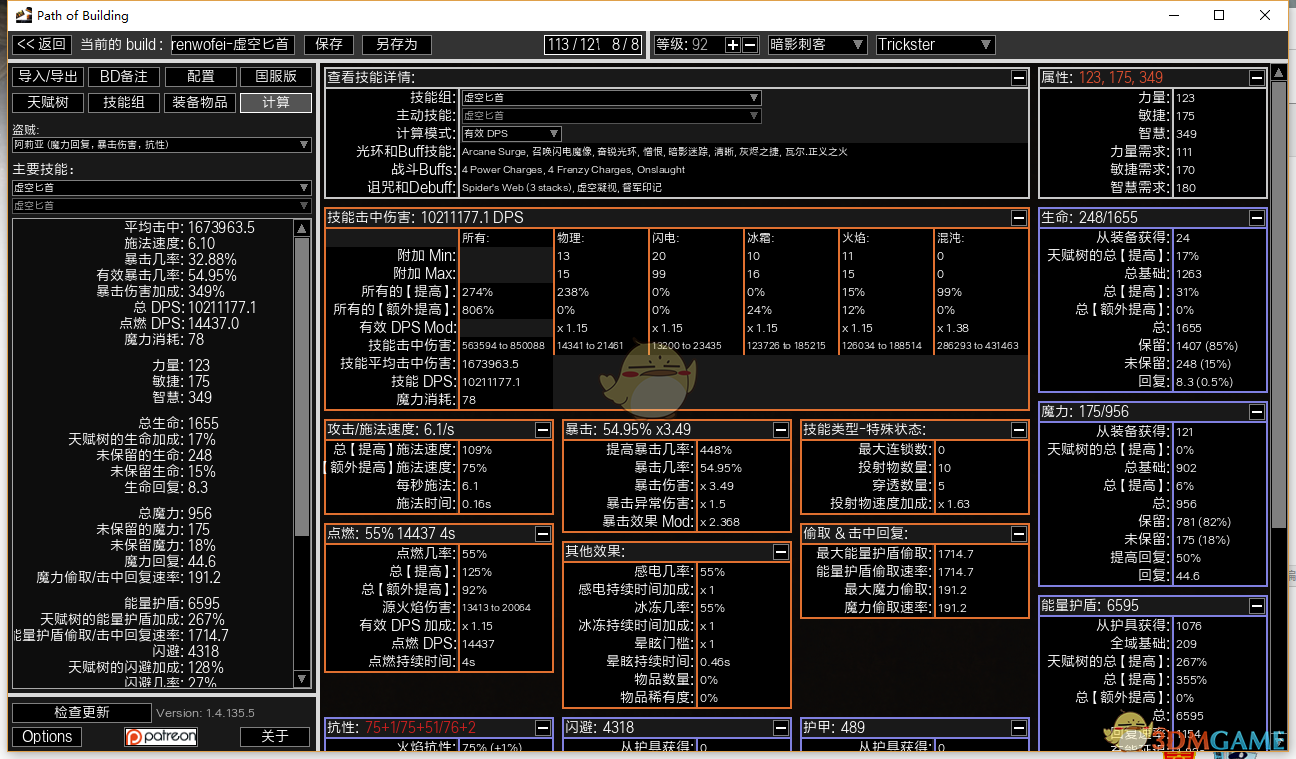The height and width of the screenshot is (759, 1296).
Task: Collapse the 偷取 & 击中回复 section
Action: [x=1018, y=534]
